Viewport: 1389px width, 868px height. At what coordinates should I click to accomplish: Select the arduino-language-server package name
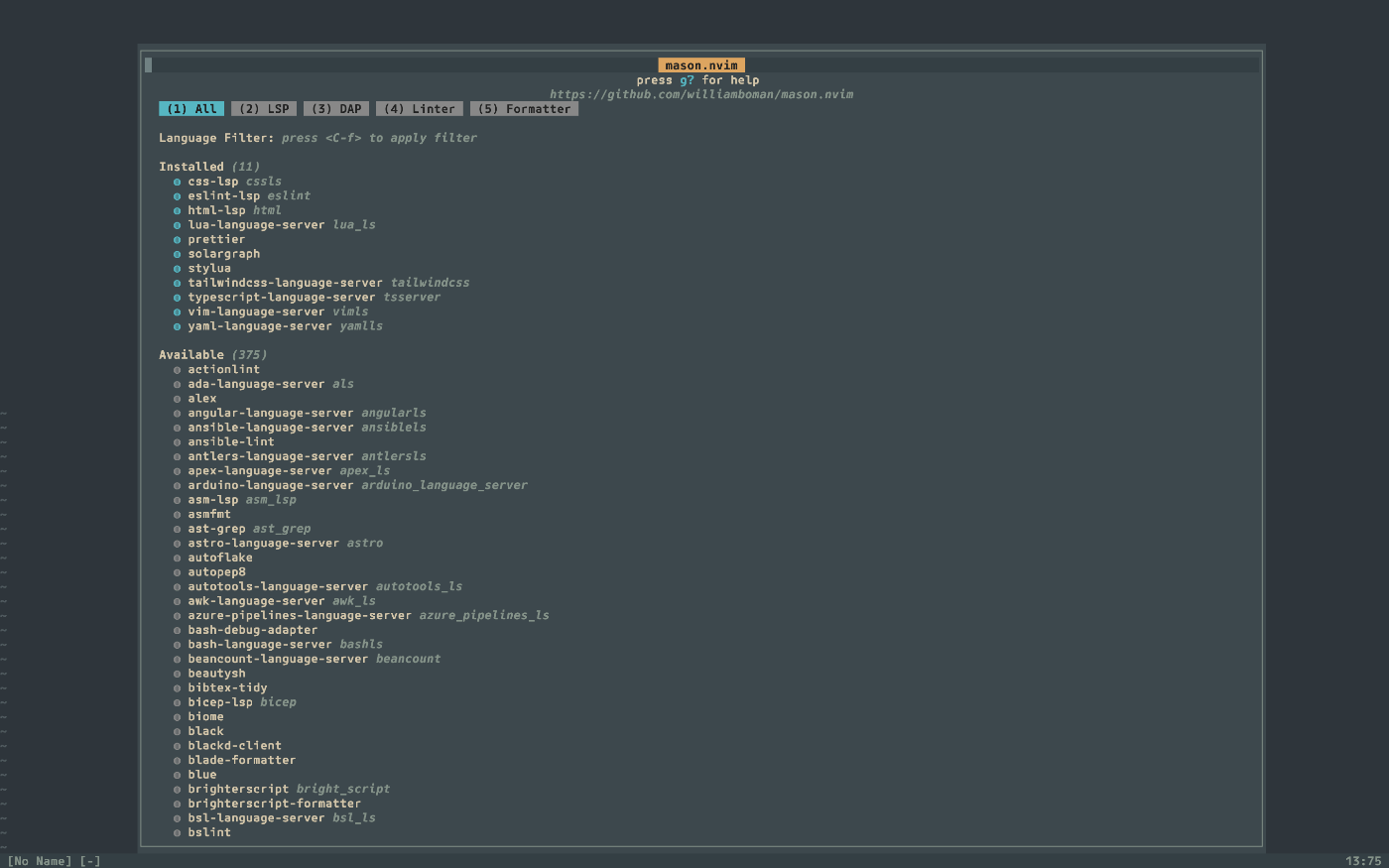[x=271, y=485]
